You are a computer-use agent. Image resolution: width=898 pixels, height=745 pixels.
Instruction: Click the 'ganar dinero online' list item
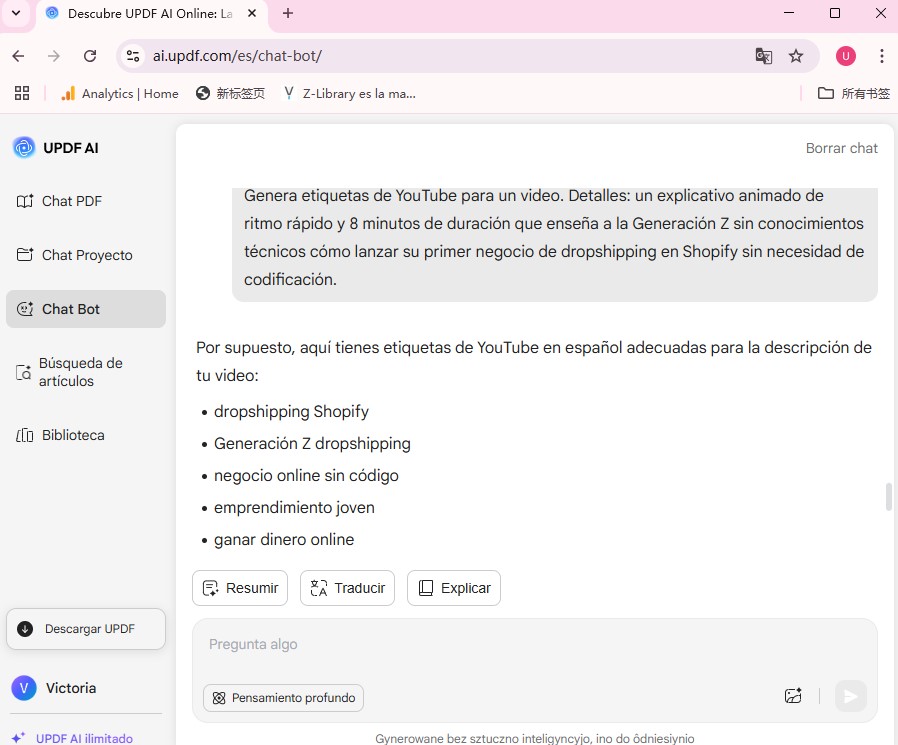point(283,540)
